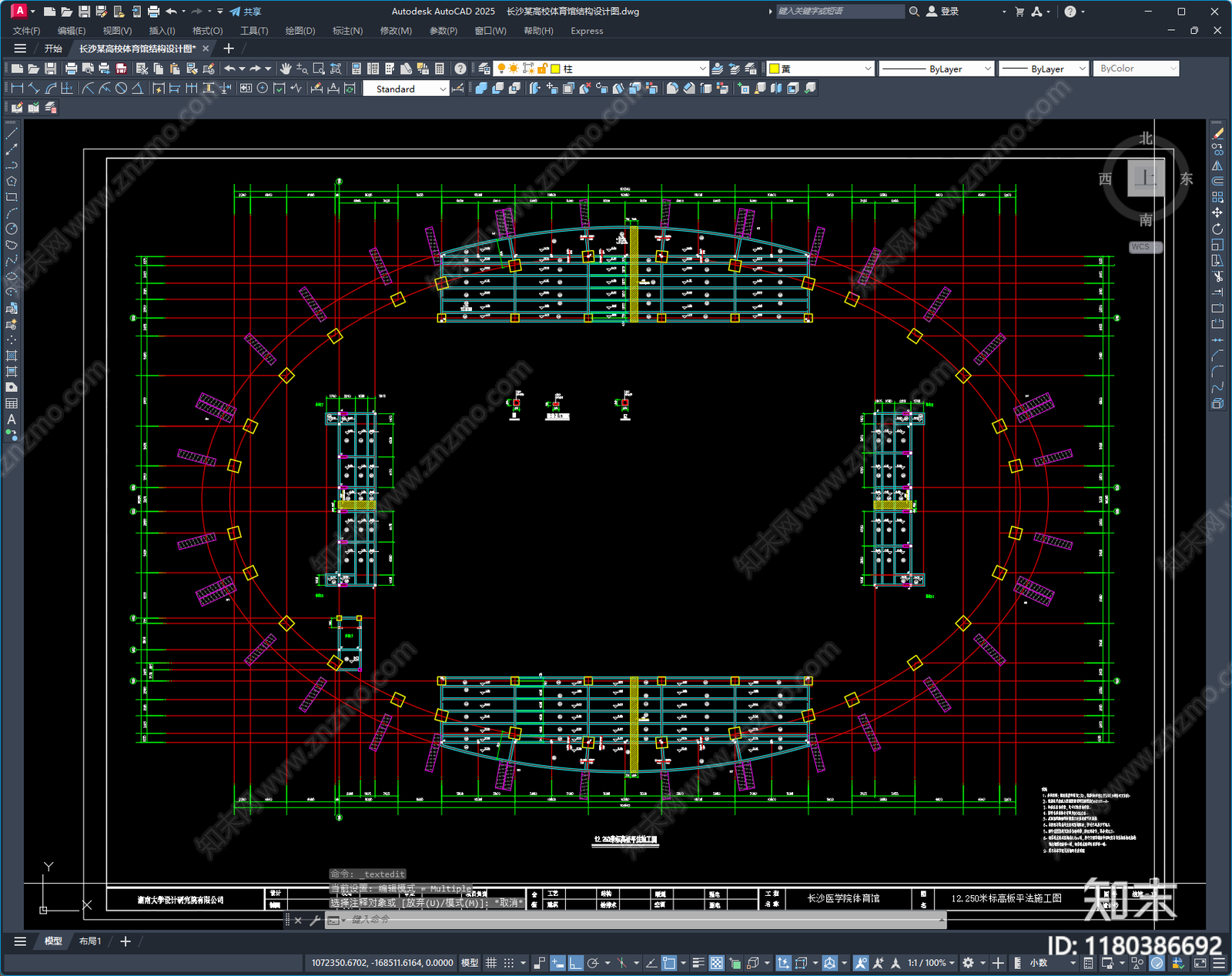Click the 登录 sign-in button
This screenshot has height=976, width=1232.
(943, 12)
